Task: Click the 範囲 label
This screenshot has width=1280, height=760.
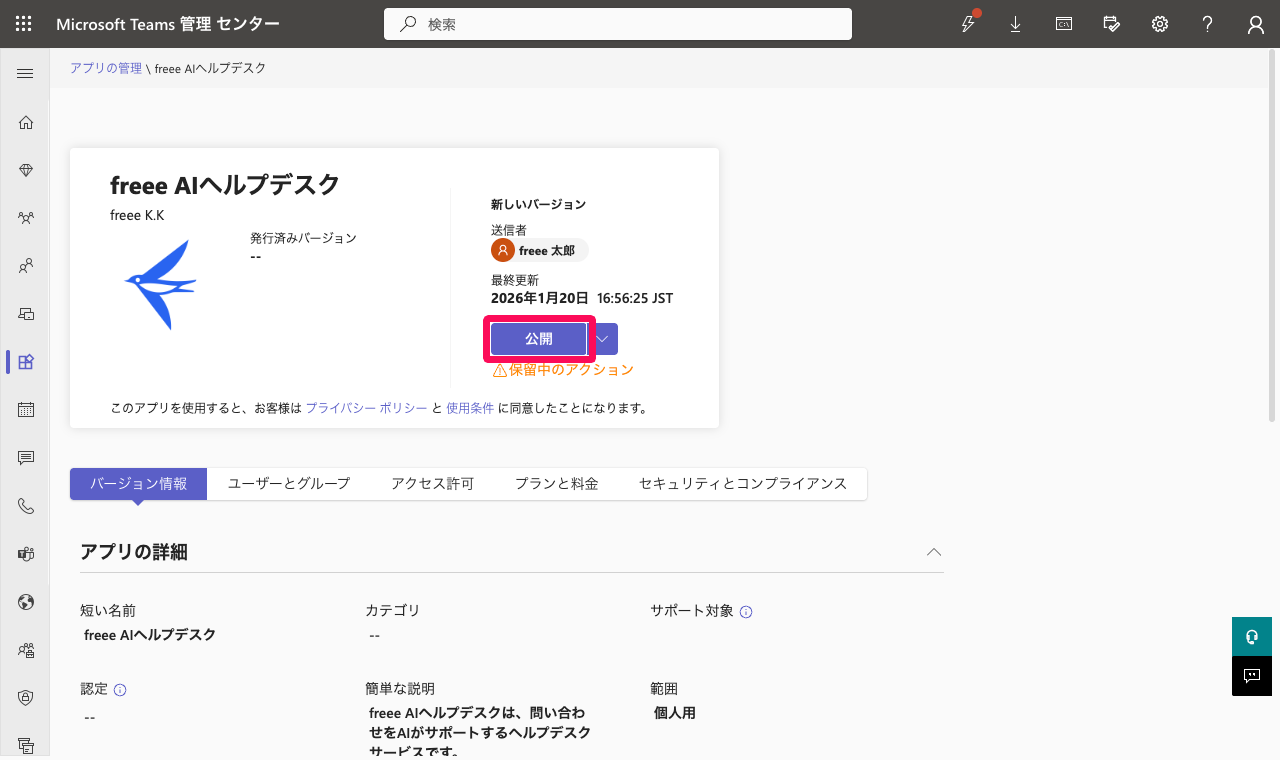Action: point(664,689)
